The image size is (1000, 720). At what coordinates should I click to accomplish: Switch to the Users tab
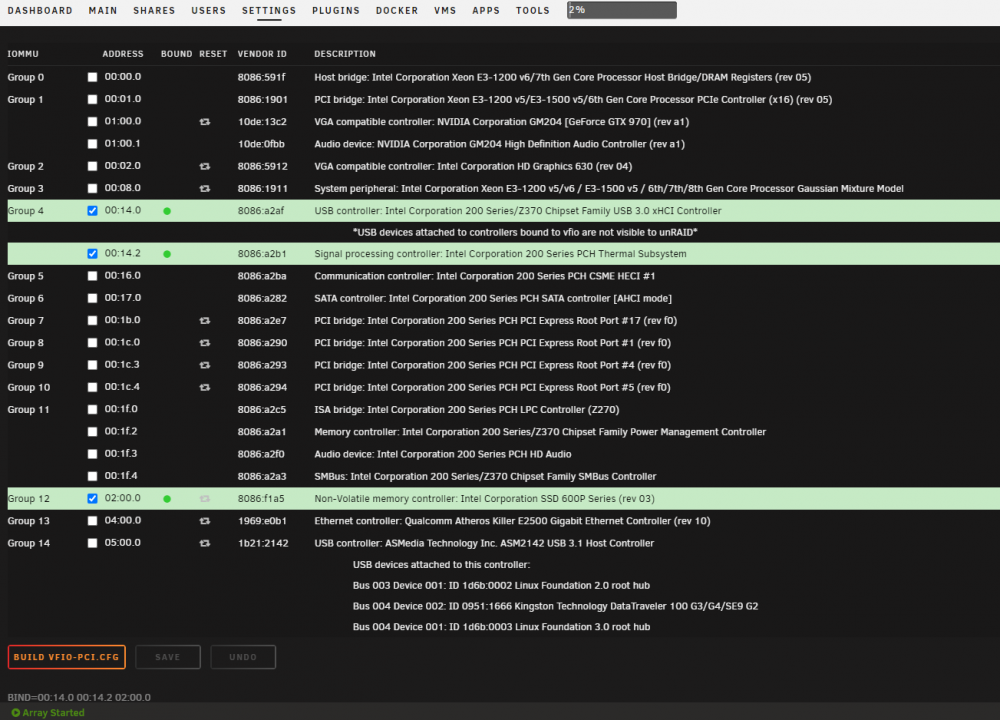tap(209, 11)
